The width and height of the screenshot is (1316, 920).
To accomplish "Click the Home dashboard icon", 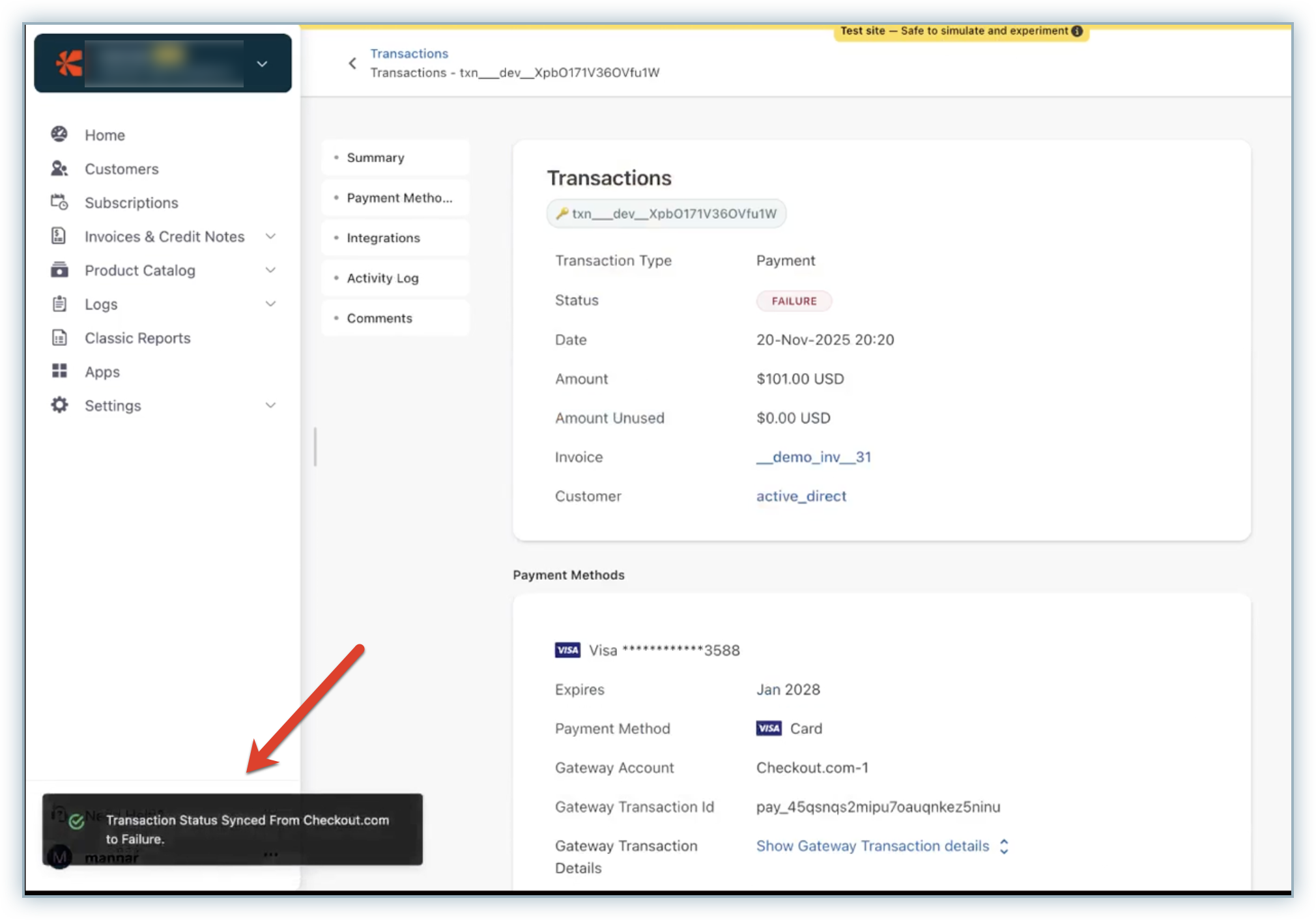I will (x=59, y=134).
